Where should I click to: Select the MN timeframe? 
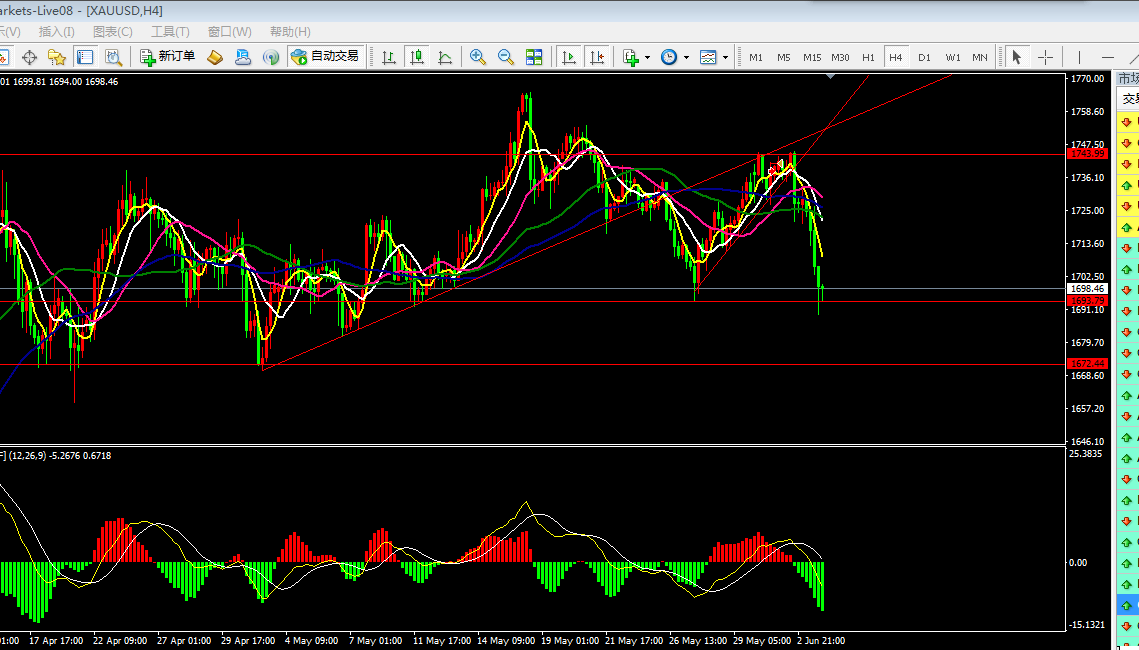coord(980,57)
